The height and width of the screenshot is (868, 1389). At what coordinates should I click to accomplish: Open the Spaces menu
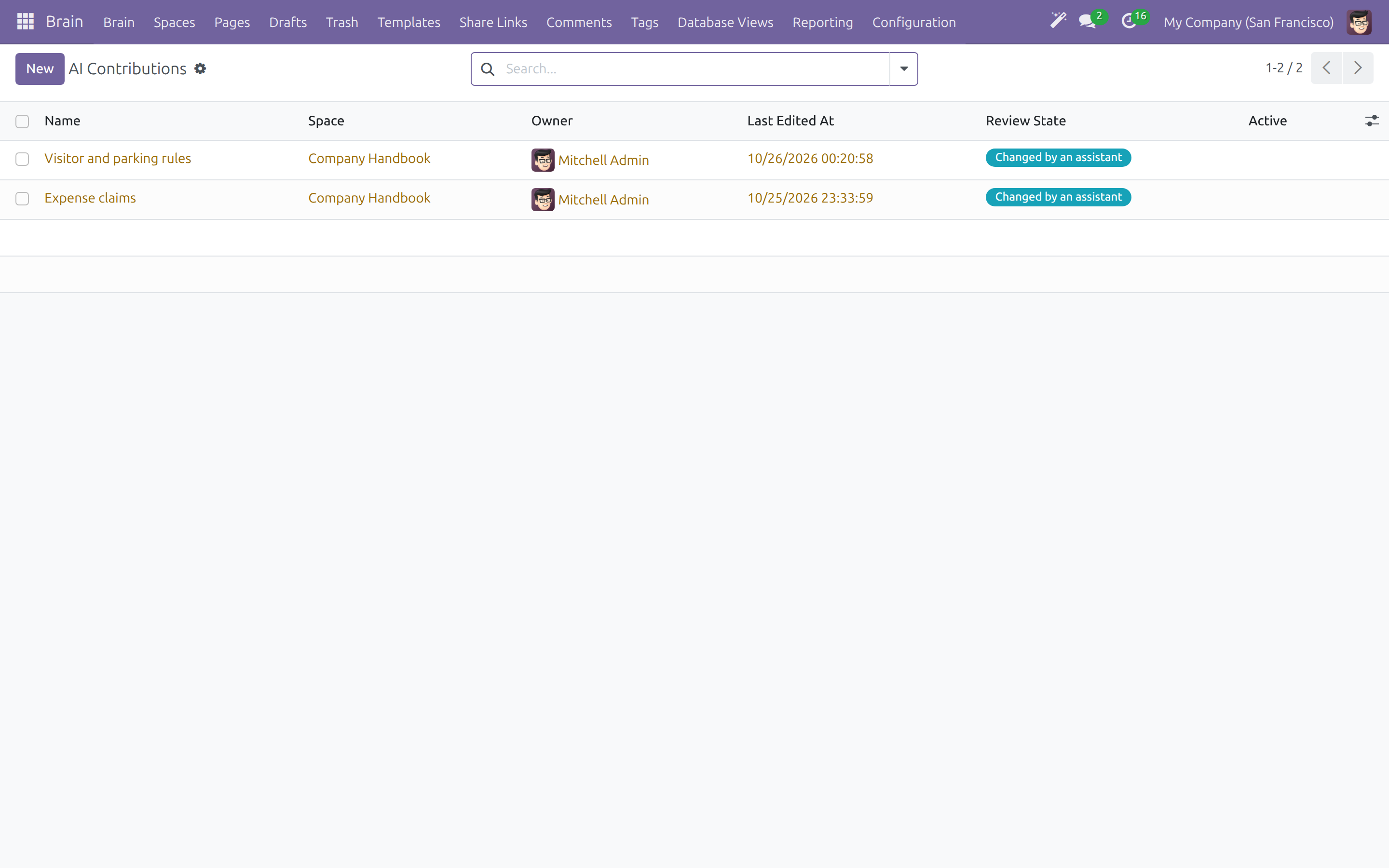tap(174, 22)
